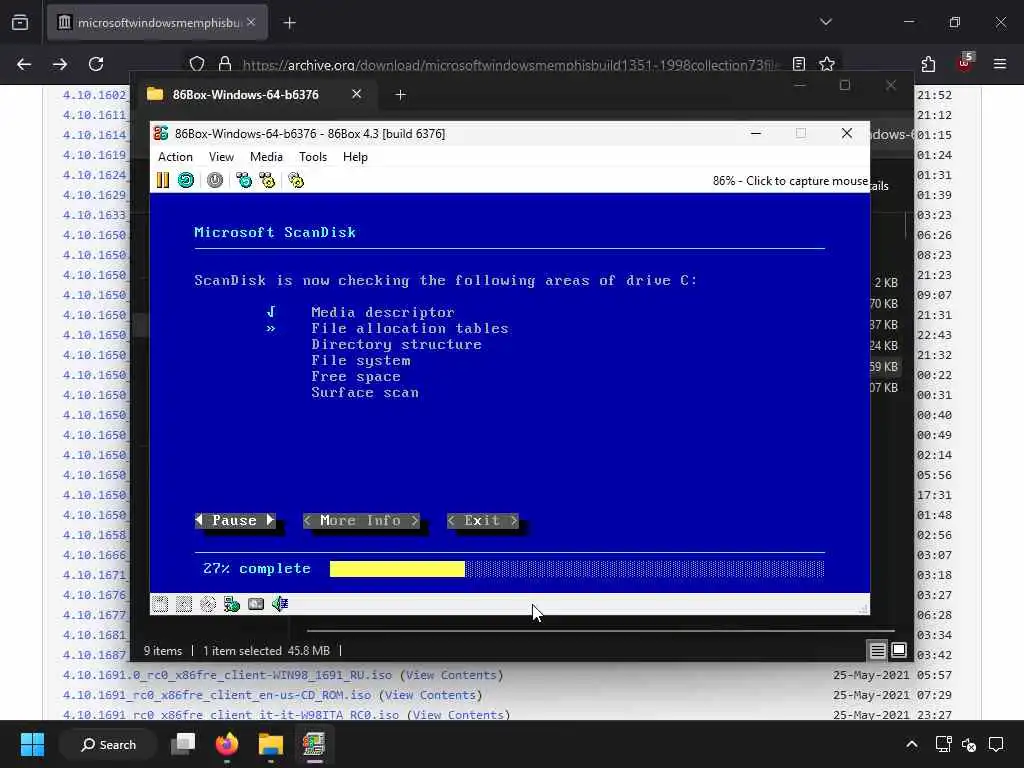Click the sound speaker status bar icon
The width and height of the screenshot is (1024, 768).
coord(280,604)
